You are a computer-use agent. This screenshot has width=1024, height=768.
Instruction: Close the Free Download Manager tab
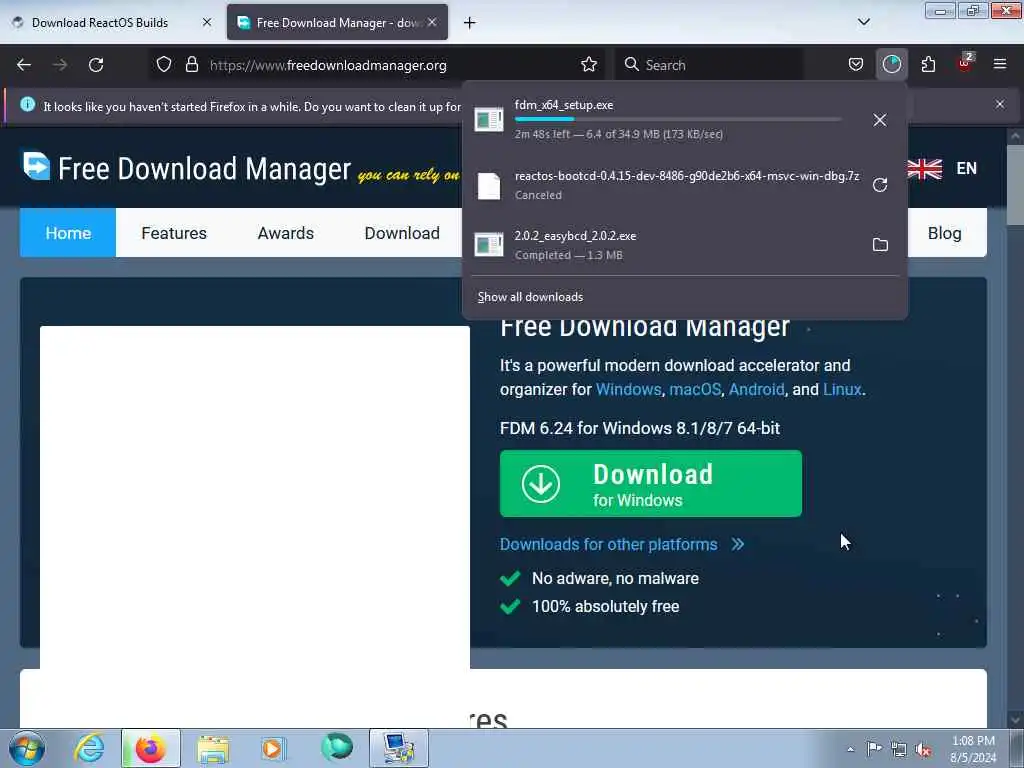click(432, 22)
